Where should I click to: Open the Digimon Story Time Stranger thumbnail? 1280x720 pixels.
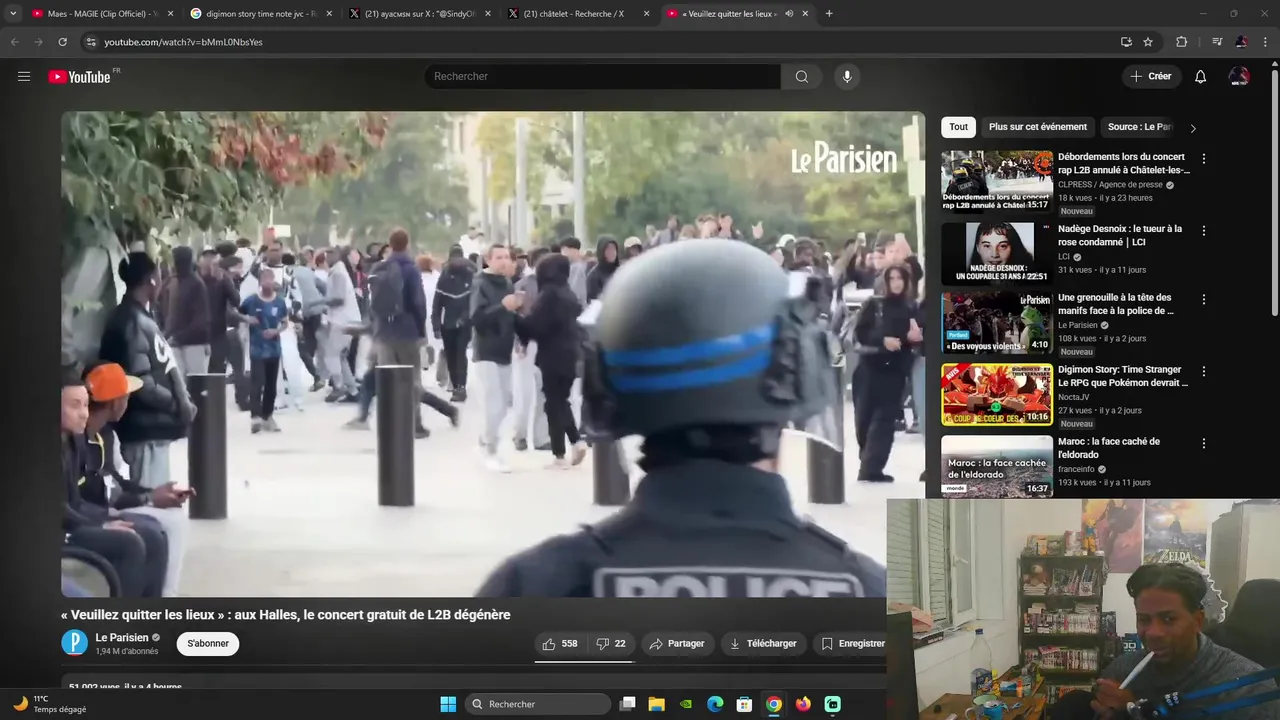997,395
